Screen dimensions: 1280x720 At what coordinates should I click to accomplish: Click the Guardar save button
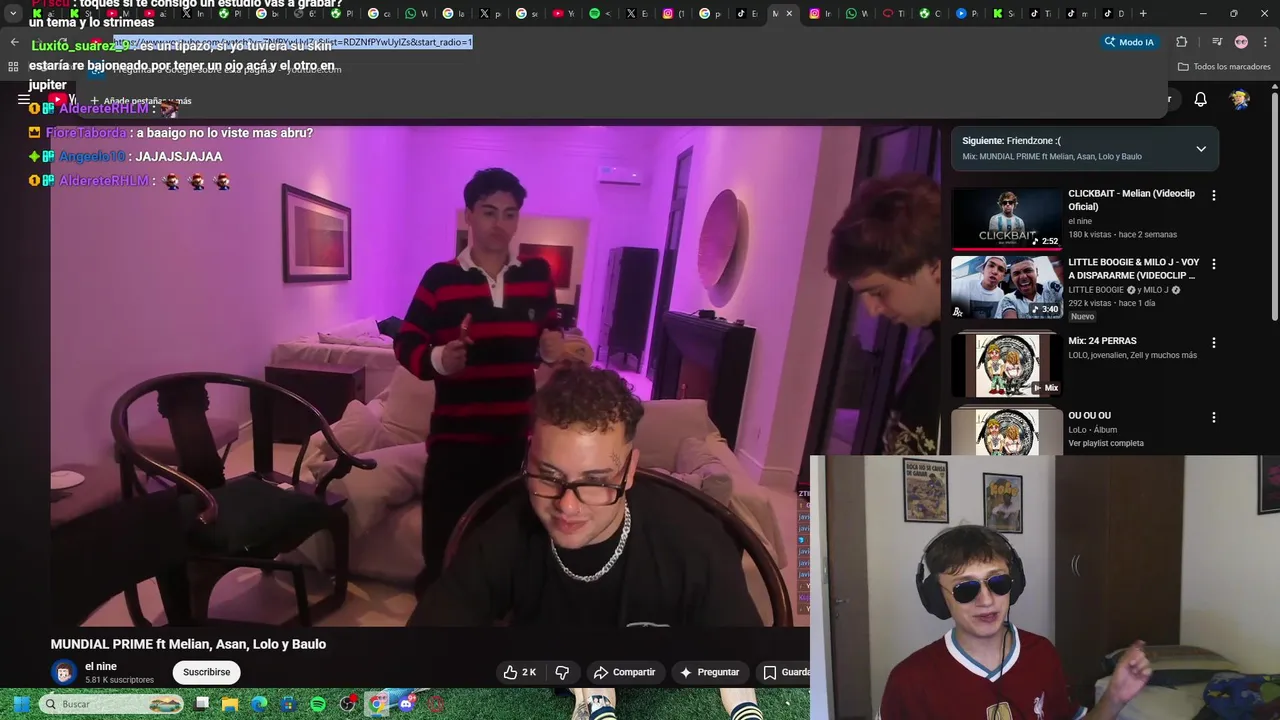click(x=785, y=672)
